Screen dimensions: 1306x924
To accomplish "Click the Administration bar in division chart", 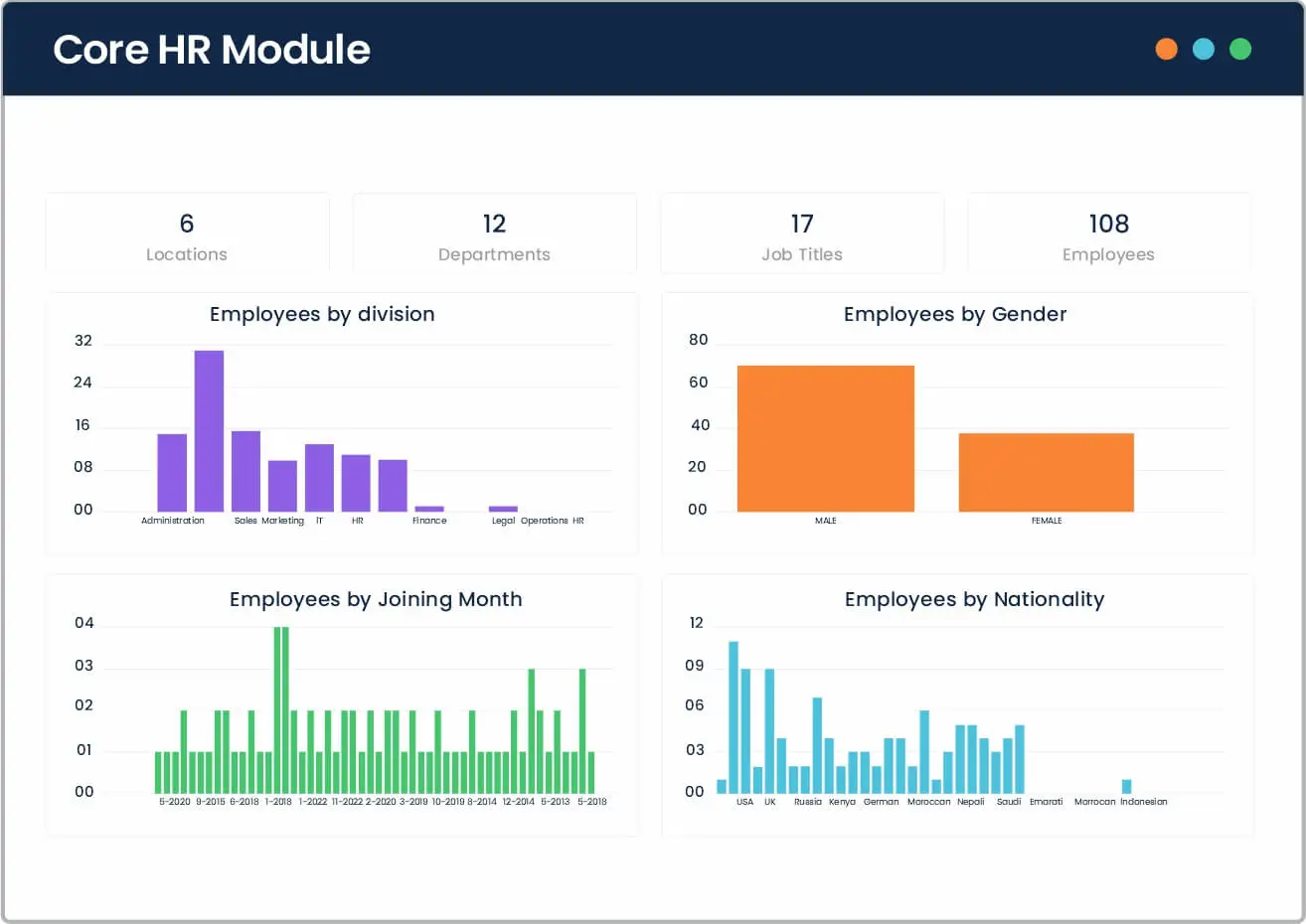I will pyautogui.click(x=172, y=473).
